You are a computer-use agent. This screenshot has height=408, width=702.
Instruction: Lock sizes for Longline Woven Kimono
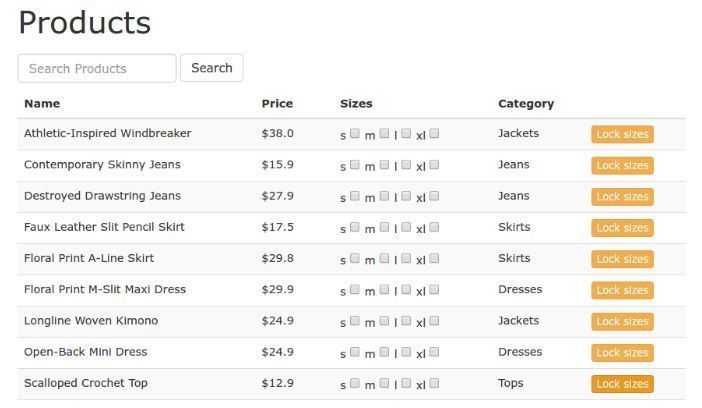(x=622, y=322)
